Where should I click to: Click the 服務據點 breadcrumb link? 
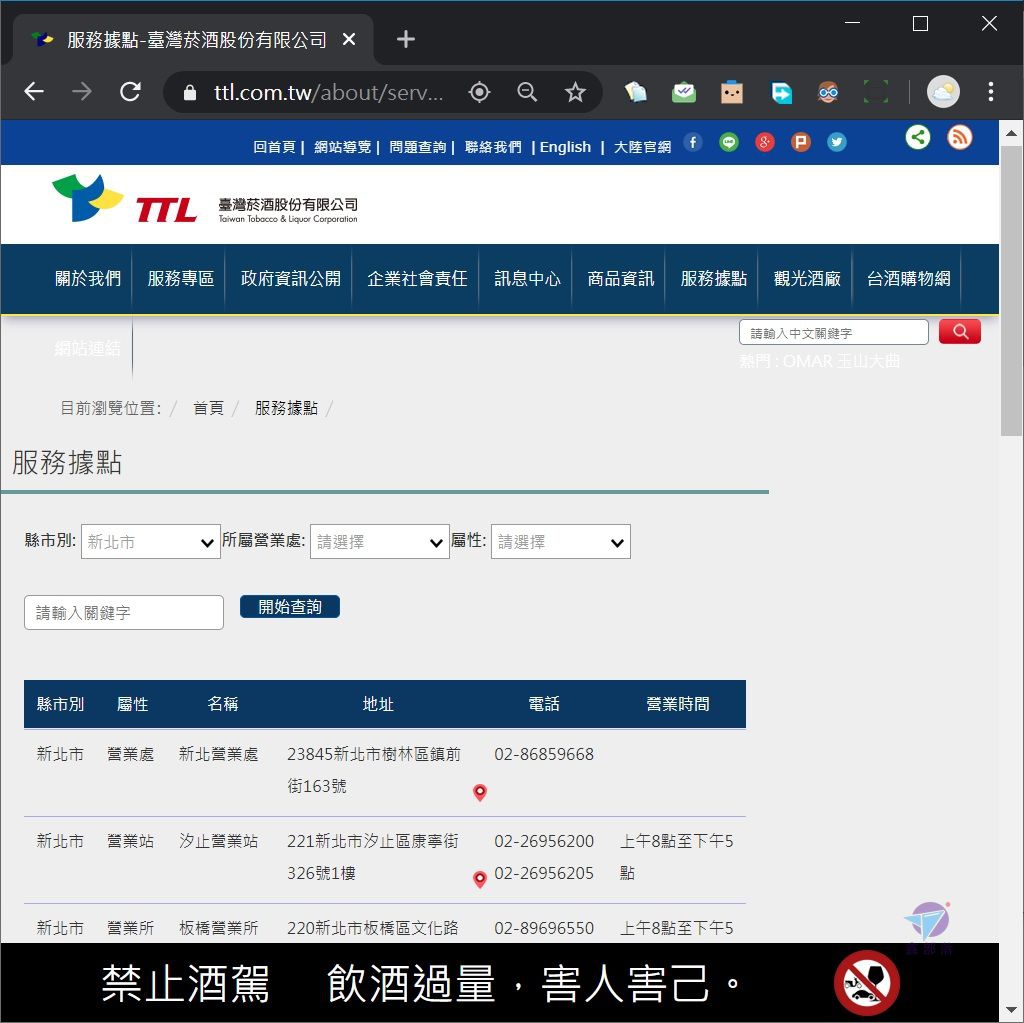(286, 408)
